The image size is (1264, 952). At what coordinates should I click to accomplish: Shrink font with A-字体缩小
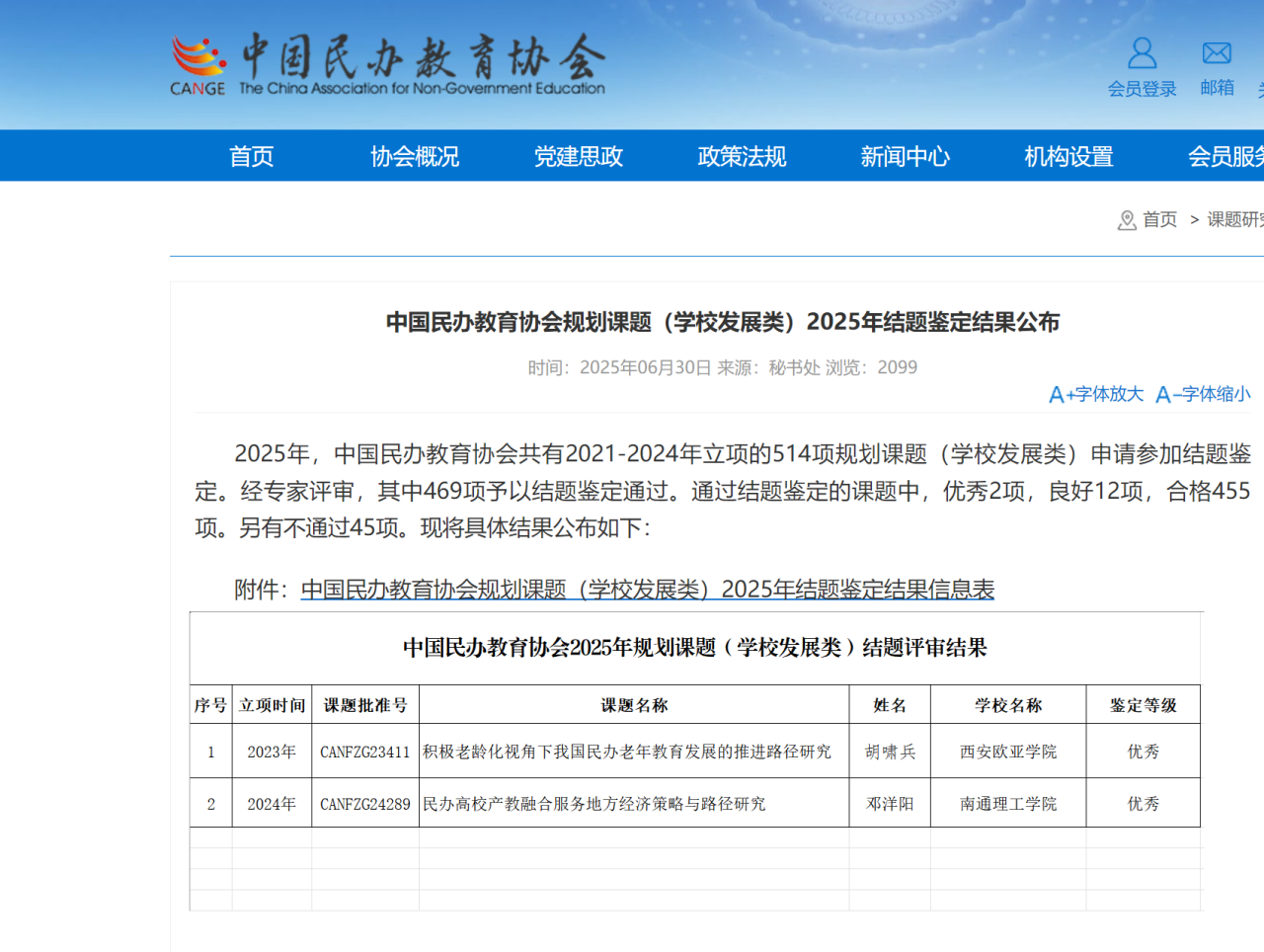(1203, 394)
